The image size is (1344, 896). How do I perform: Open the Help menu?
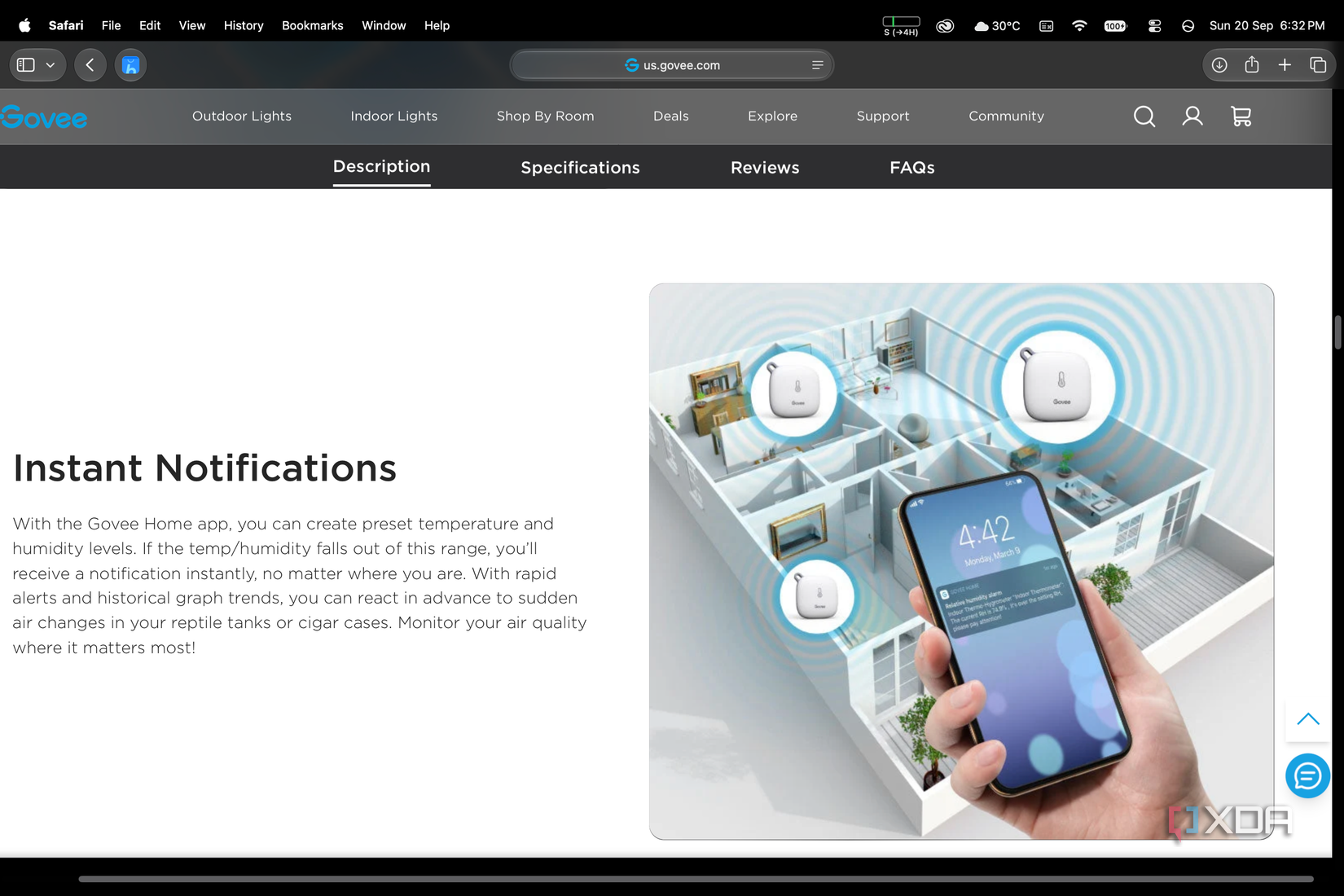pos(437,25)
